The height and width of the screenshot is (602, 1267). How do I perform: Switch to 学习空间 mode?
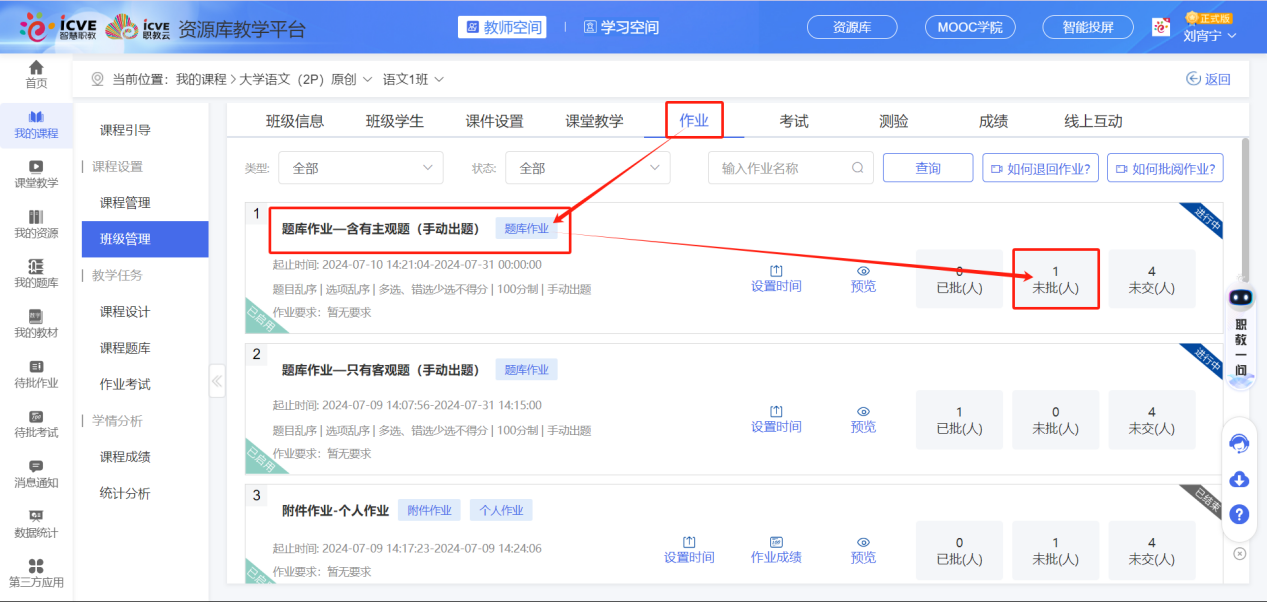tap(621, 27)
